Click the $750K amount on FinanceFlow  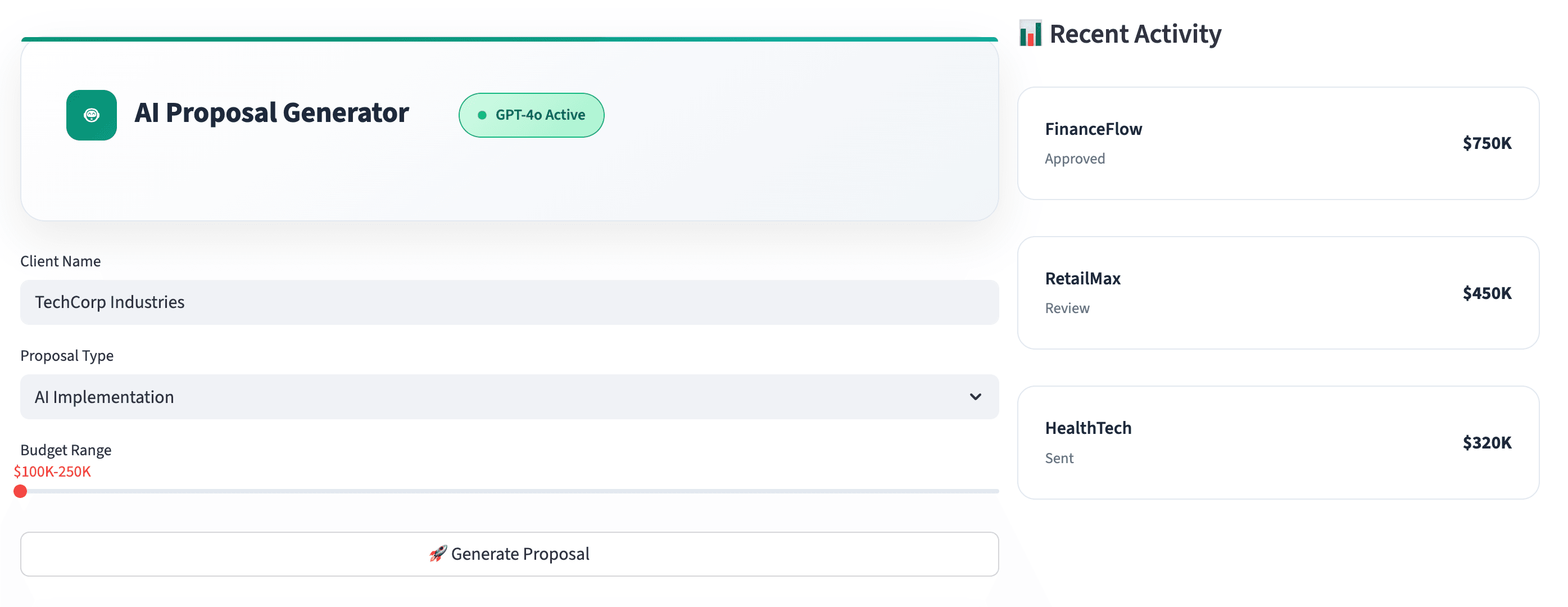click(x=1487, y=143)
